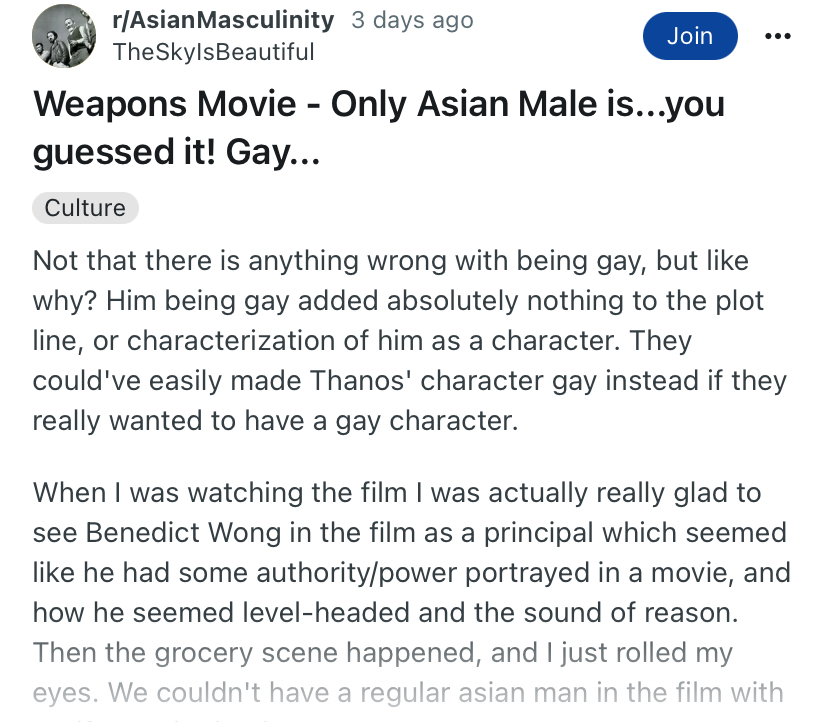Filter posts by the Culture flair
This screenshot has height=722, width=828.
click(x=85, y=208)
